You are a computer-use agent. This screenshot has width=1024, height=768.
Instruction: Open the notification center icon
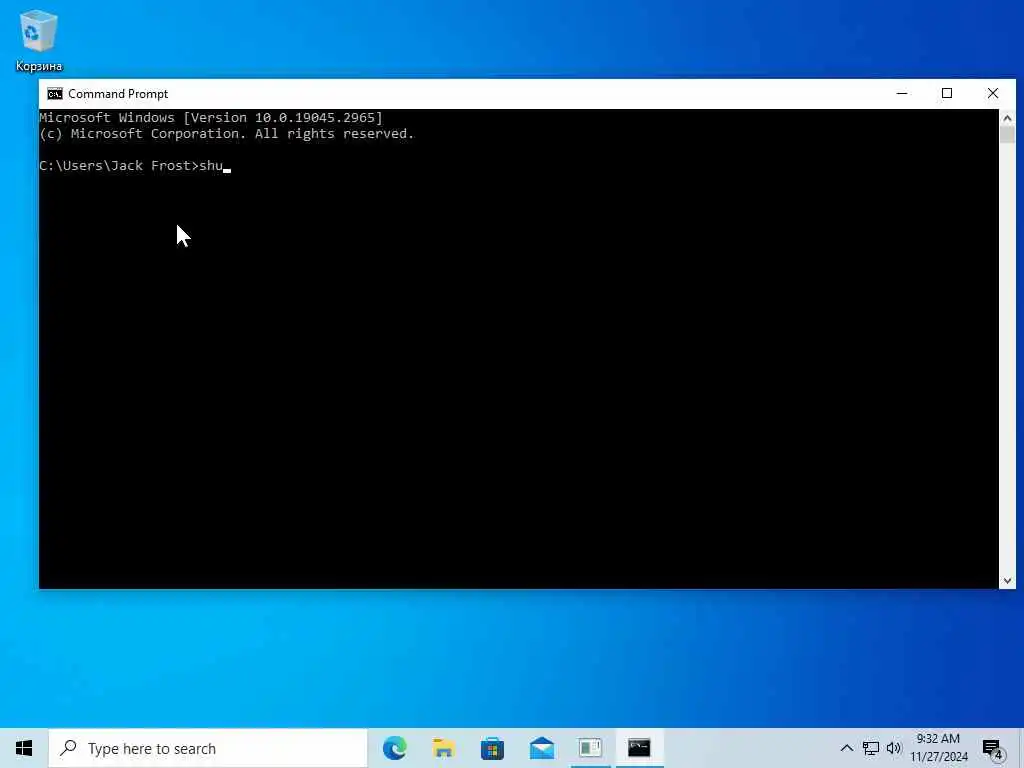[993, 749]
